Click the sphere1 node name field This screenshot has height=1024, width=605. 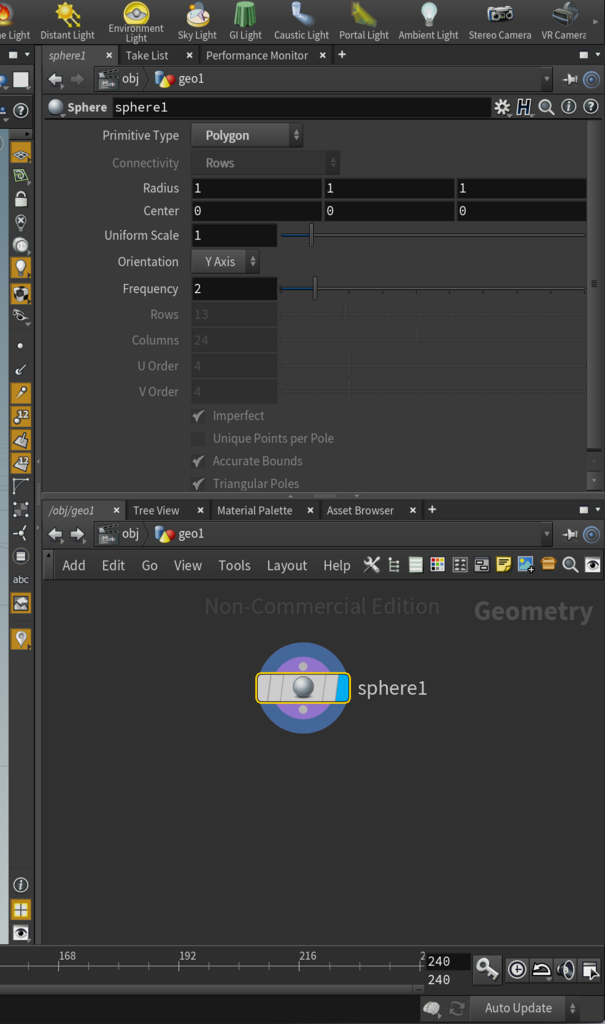click(x=301, y=107)
